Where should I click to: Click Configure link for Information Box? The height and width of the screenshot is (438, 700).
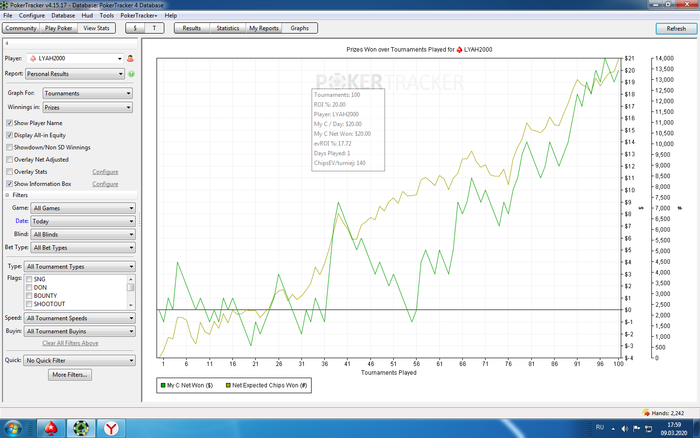(x=105, y=184)
